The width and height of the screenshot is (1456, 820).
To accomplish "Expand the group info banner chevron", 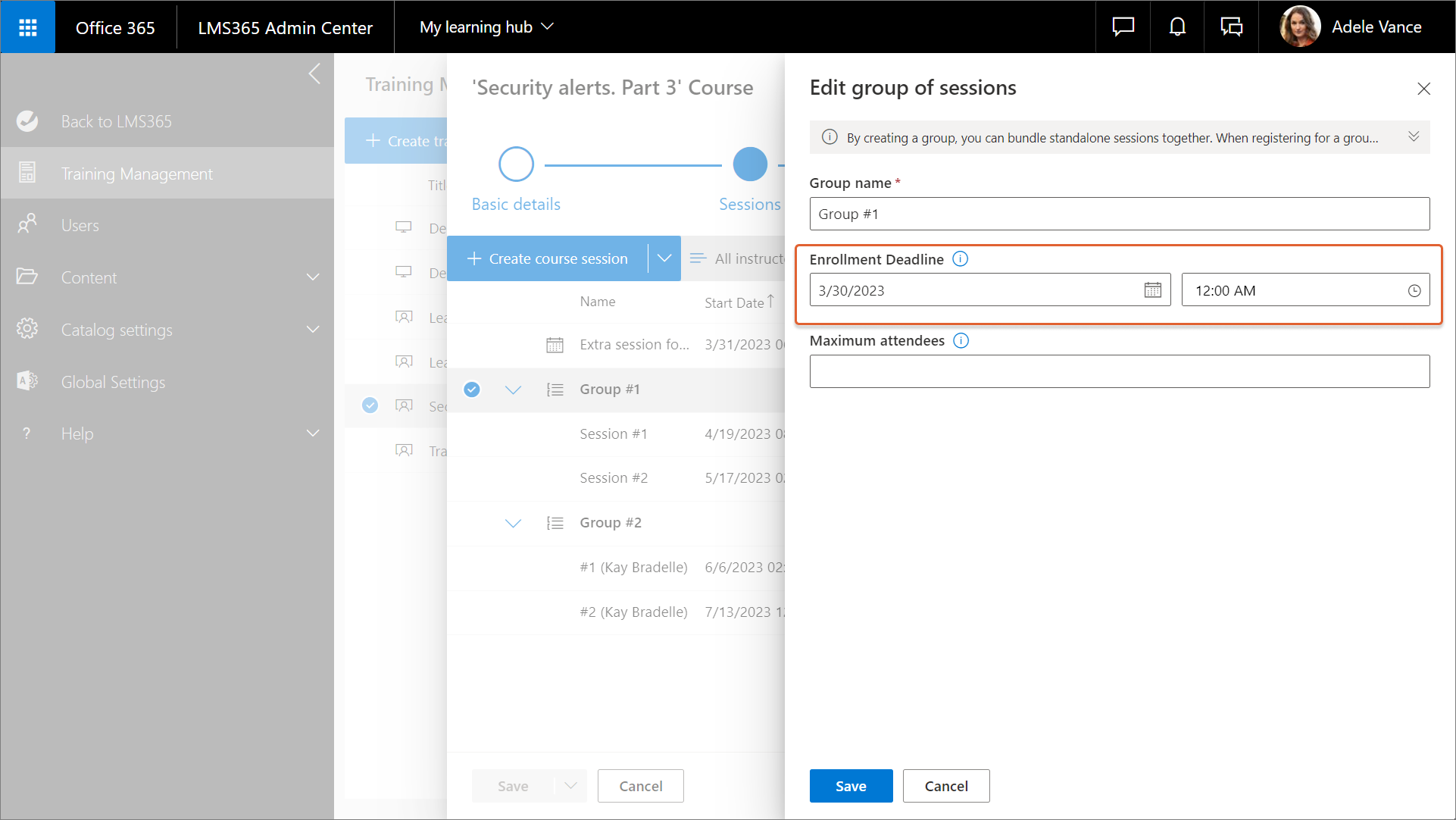I will pos(1413,137).
